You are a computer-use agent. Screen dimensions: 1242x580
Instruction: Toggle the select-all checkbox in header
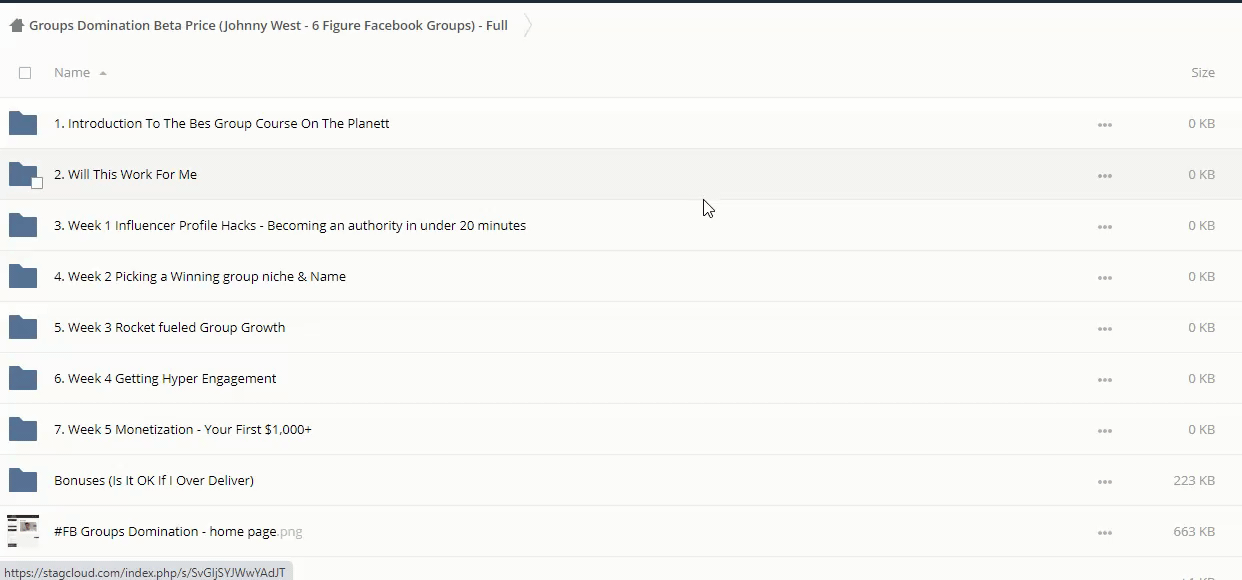[25, 73]
